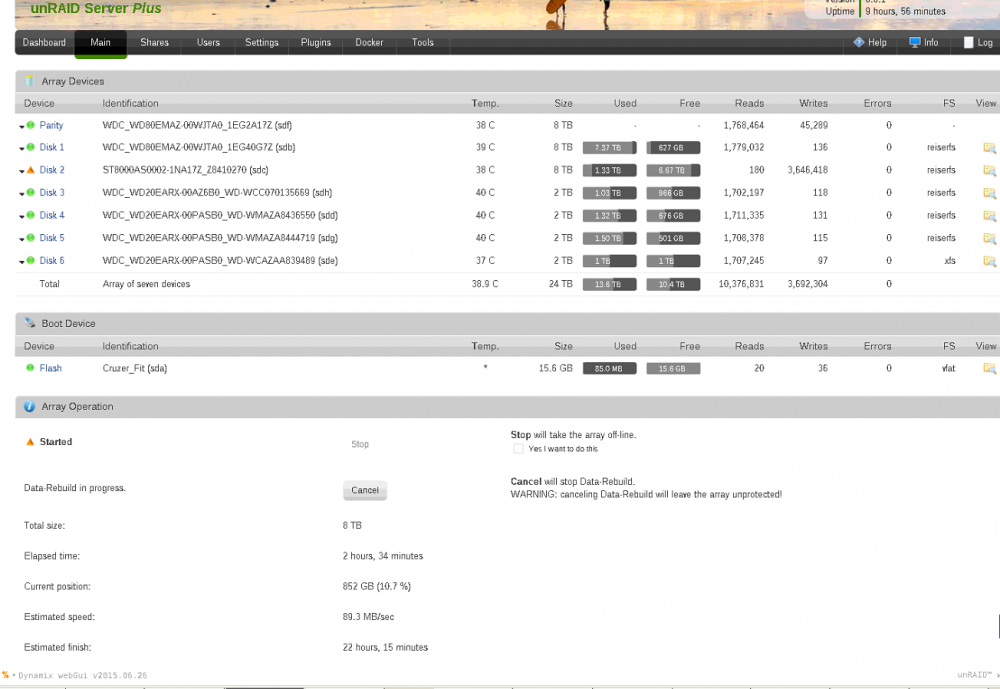Click Disk 1's 7.37 TB used bar
Image resolution: width=1000 pixels, height=689 pixels.
point(610,147)
